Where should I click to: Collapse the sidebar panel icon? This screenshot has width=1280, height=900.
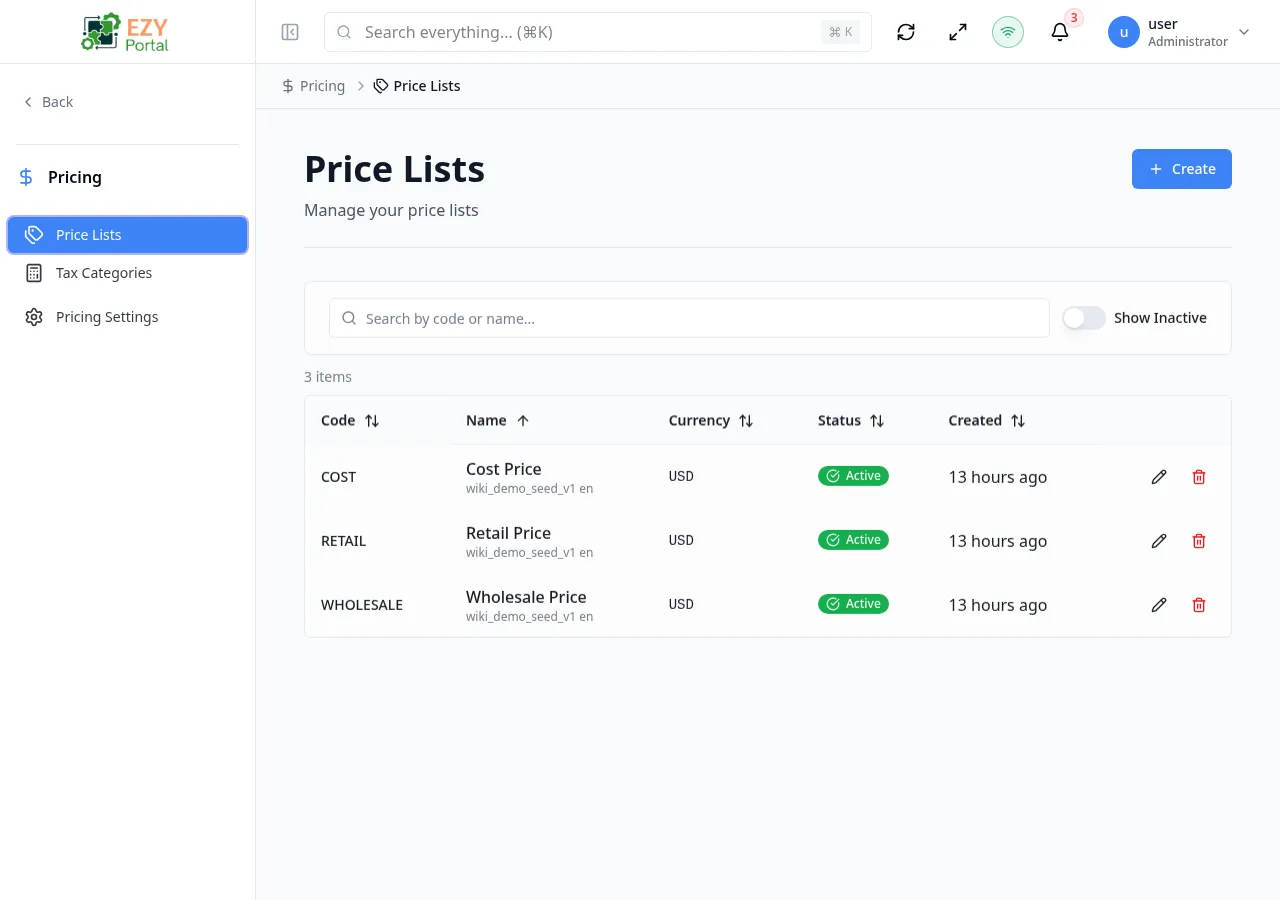(290, 32)
